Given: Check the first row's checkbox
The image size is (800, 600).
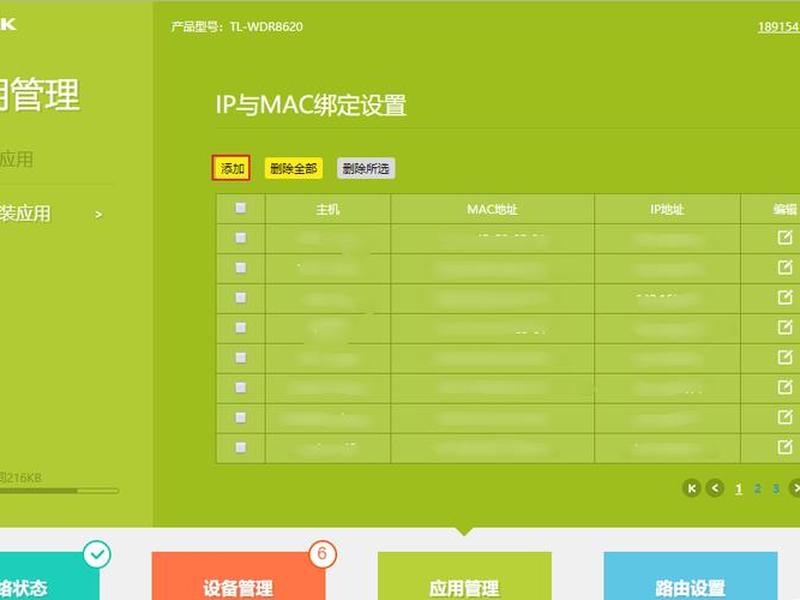Looking at the screenshot, I should tap(240, 238).
